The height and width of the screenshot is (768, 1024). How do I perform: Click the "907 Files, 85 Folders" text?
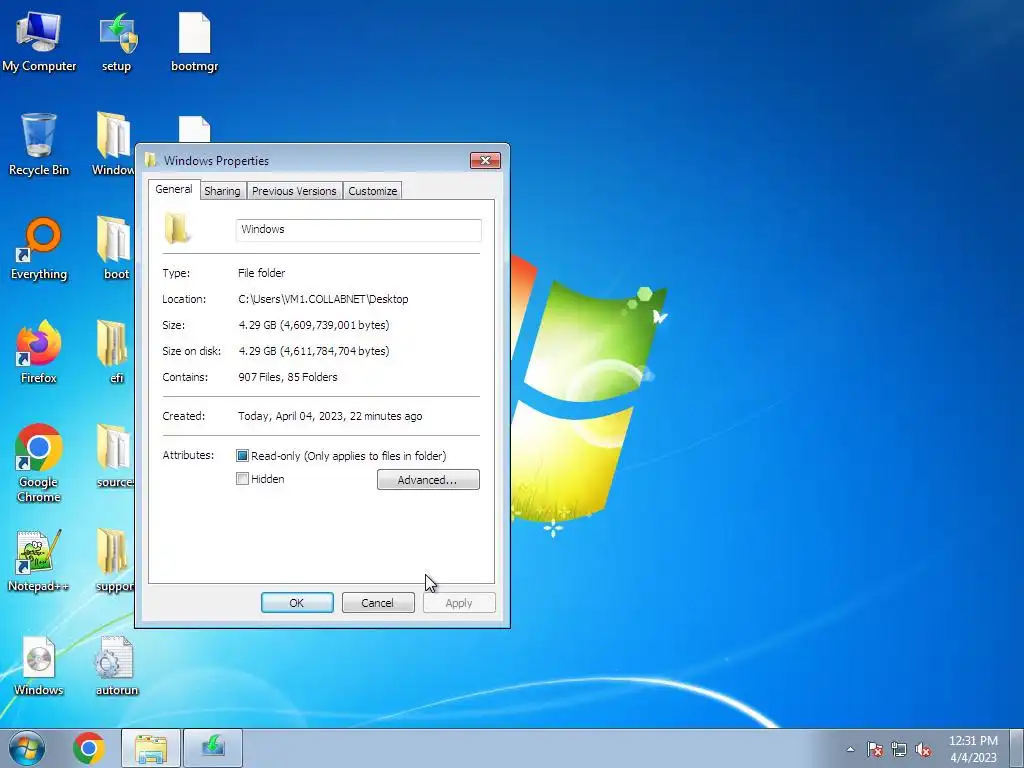point(288,377)
